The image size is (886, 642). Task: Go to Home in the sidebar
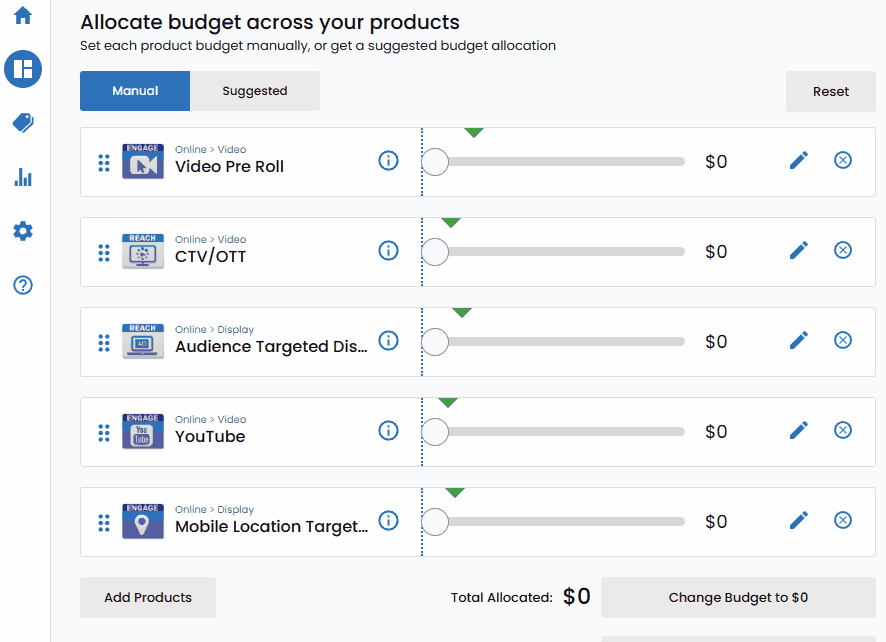23,16
